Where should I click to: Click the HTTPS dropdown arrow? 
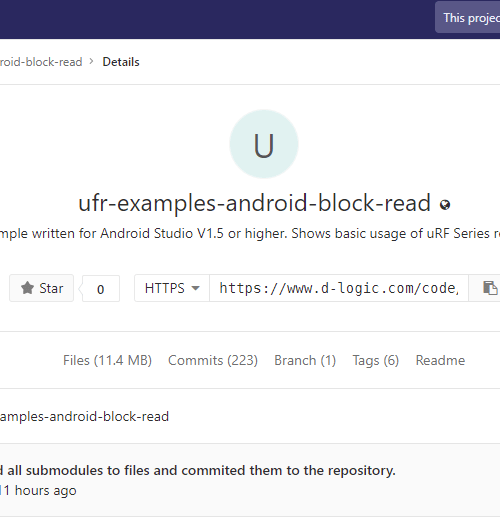196,288
